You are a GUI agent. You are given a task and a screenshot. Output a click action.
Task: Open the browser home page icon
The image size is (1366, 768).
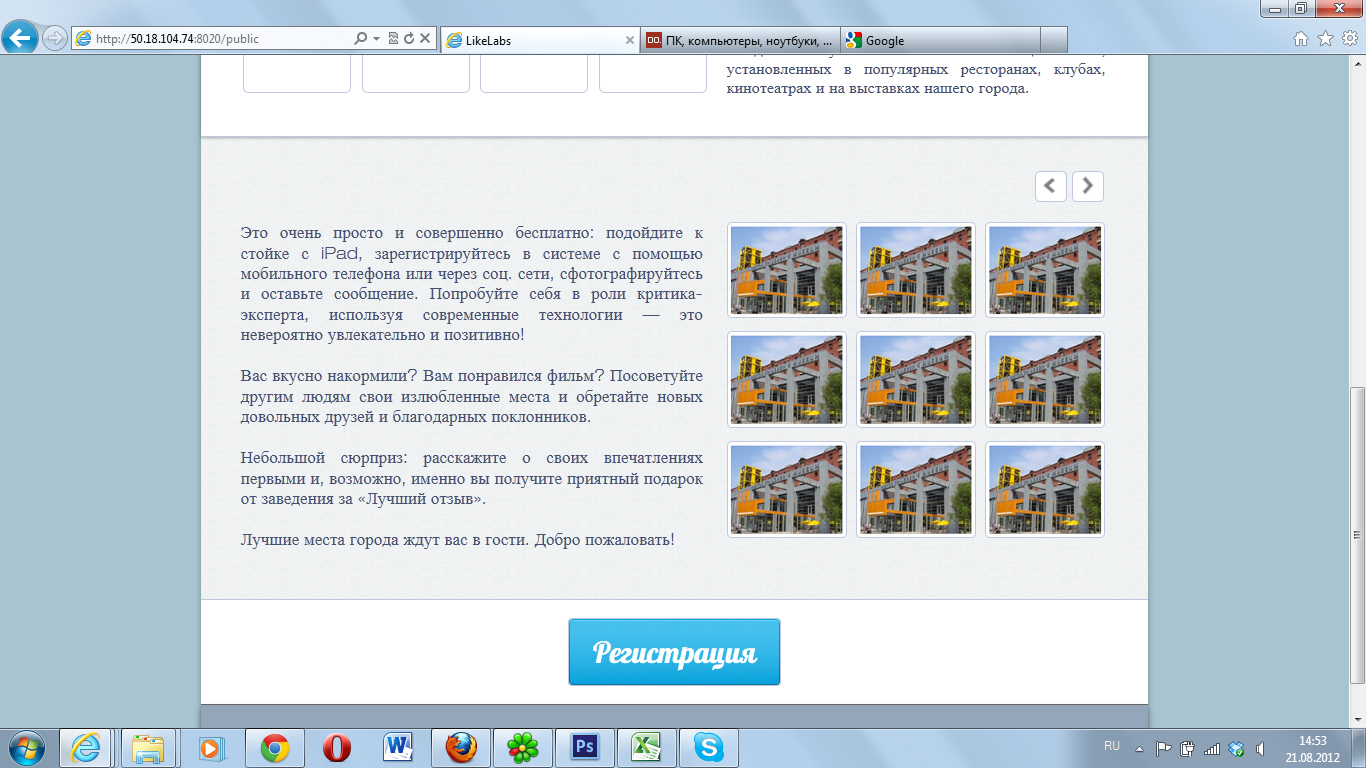coord(1301,39)
